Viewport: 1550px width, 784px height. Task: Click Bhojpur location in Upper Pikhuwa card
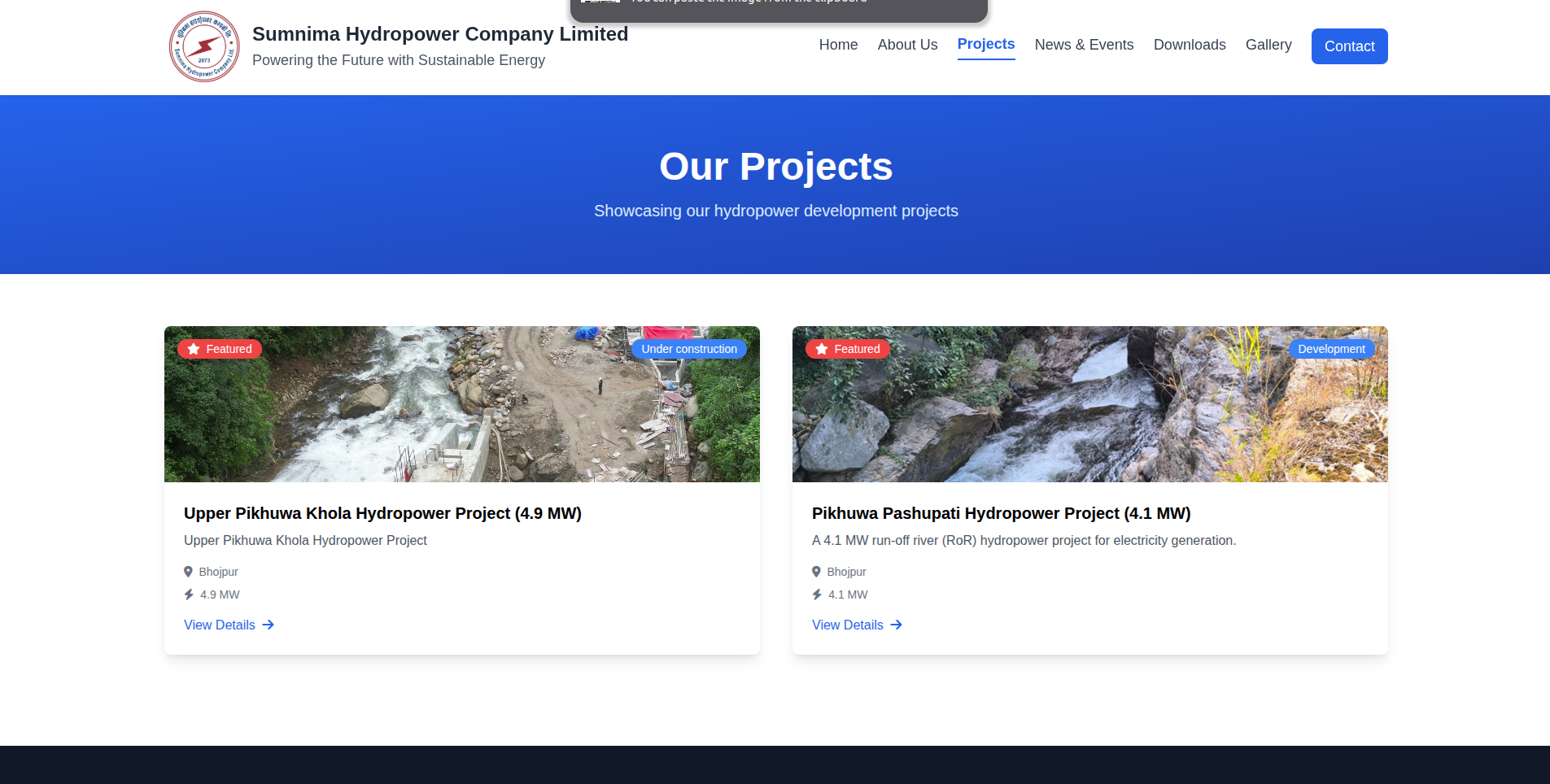pos(218,572)
